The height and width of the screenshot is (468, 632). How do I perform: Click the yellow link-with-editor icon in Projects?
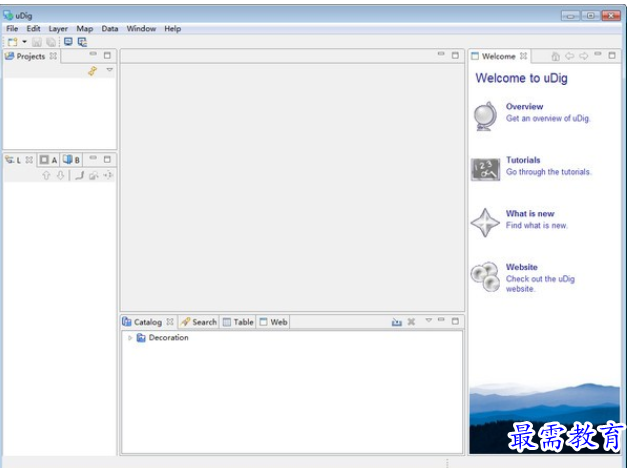[93, 71]
